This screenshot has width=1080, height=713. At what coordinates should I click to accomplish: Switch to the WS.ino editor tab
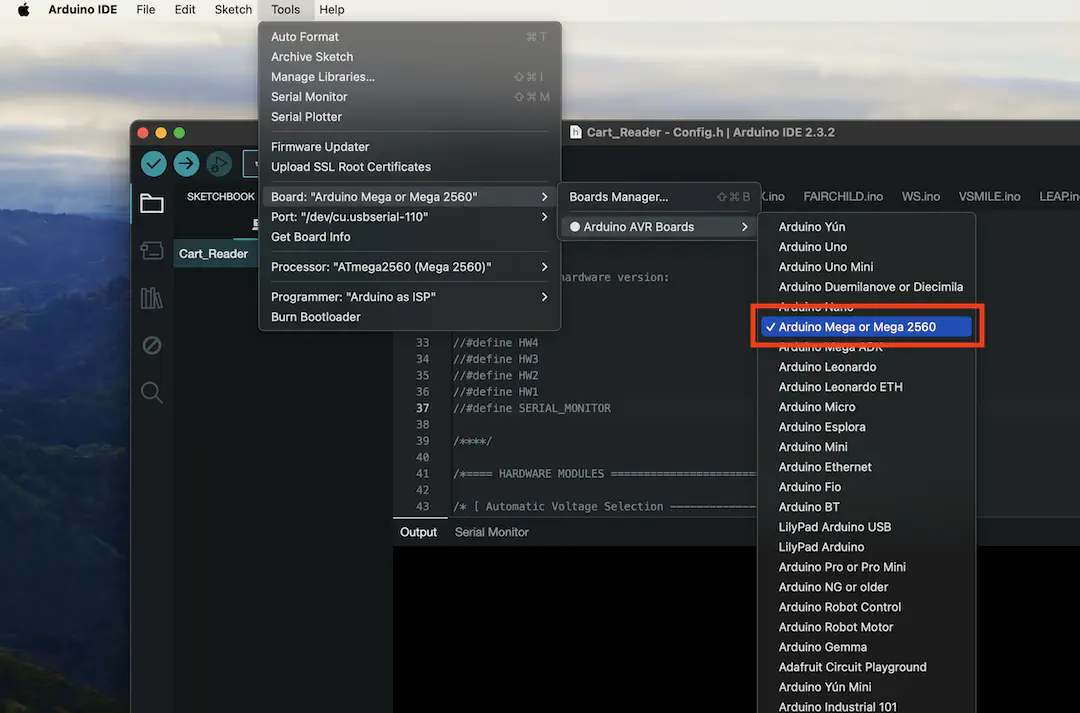click(x=921, y=197)
